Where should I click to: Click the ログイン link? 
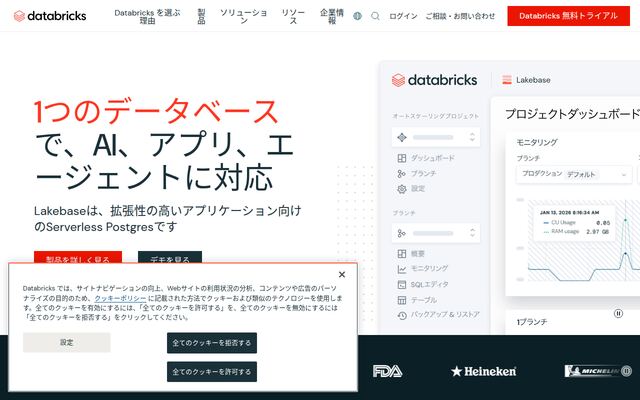pos(403,16)
